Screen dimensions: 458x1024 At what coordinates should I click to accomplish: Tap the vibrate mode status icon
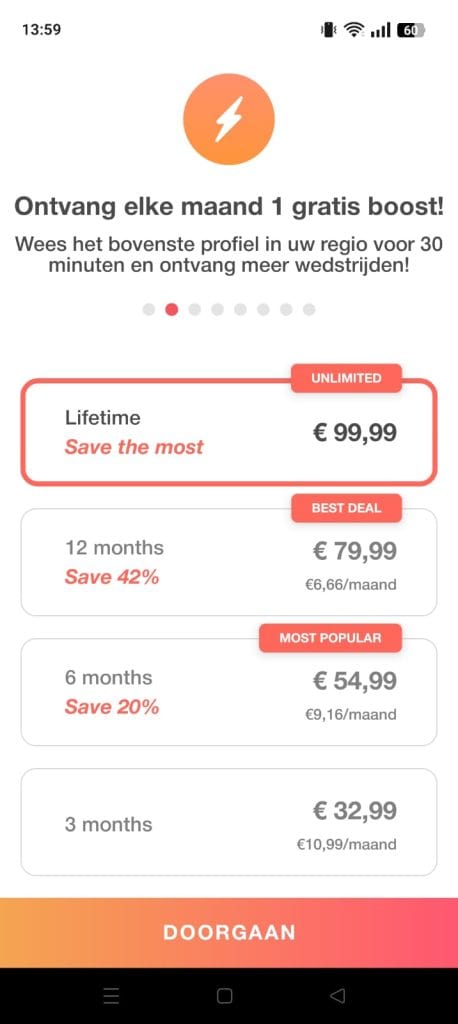pyautogui.click(x=327, y=30)
